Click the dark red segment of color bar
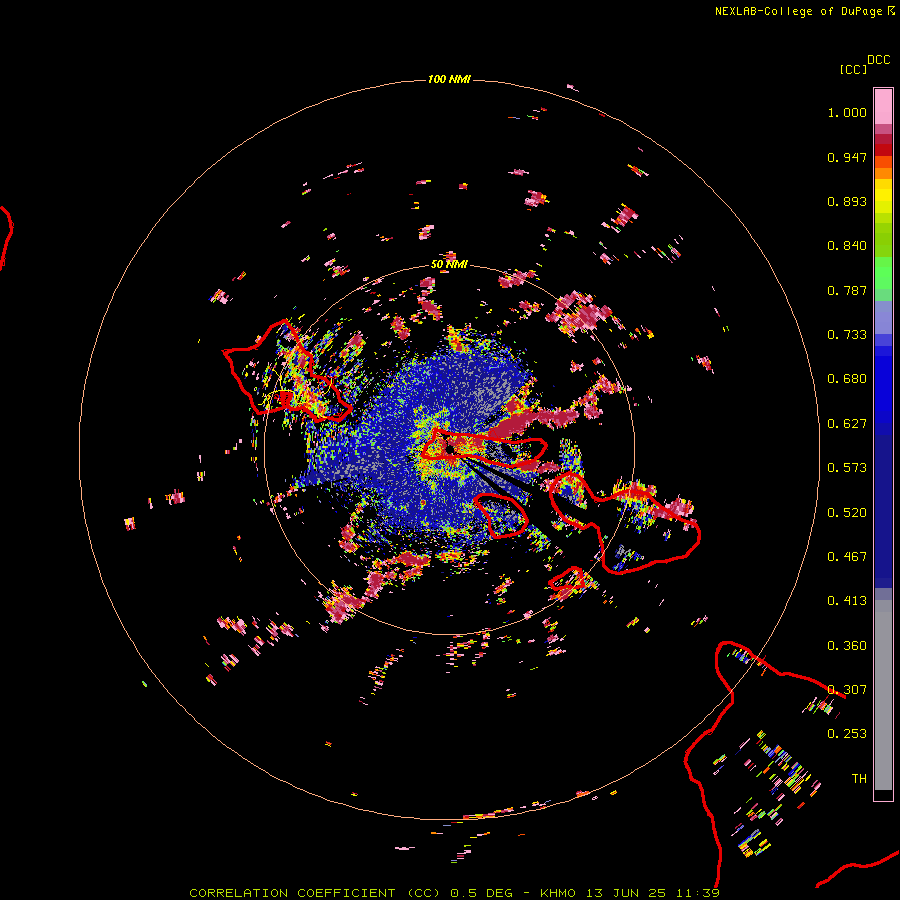 click(883, 150)
